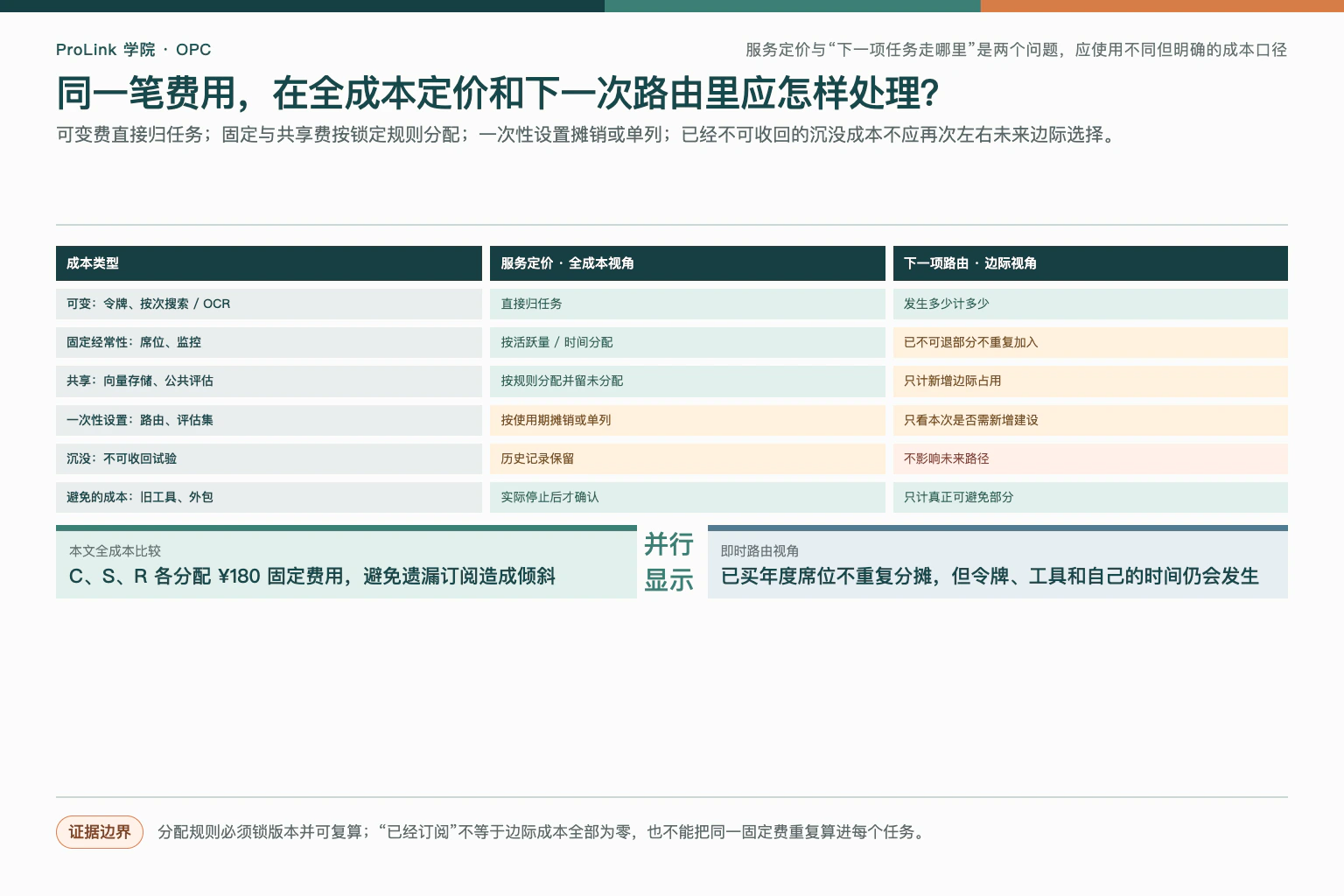Click the 并行显示 label between the cards
Viewport: 1344px width, 896px height.
click(669, 562)
